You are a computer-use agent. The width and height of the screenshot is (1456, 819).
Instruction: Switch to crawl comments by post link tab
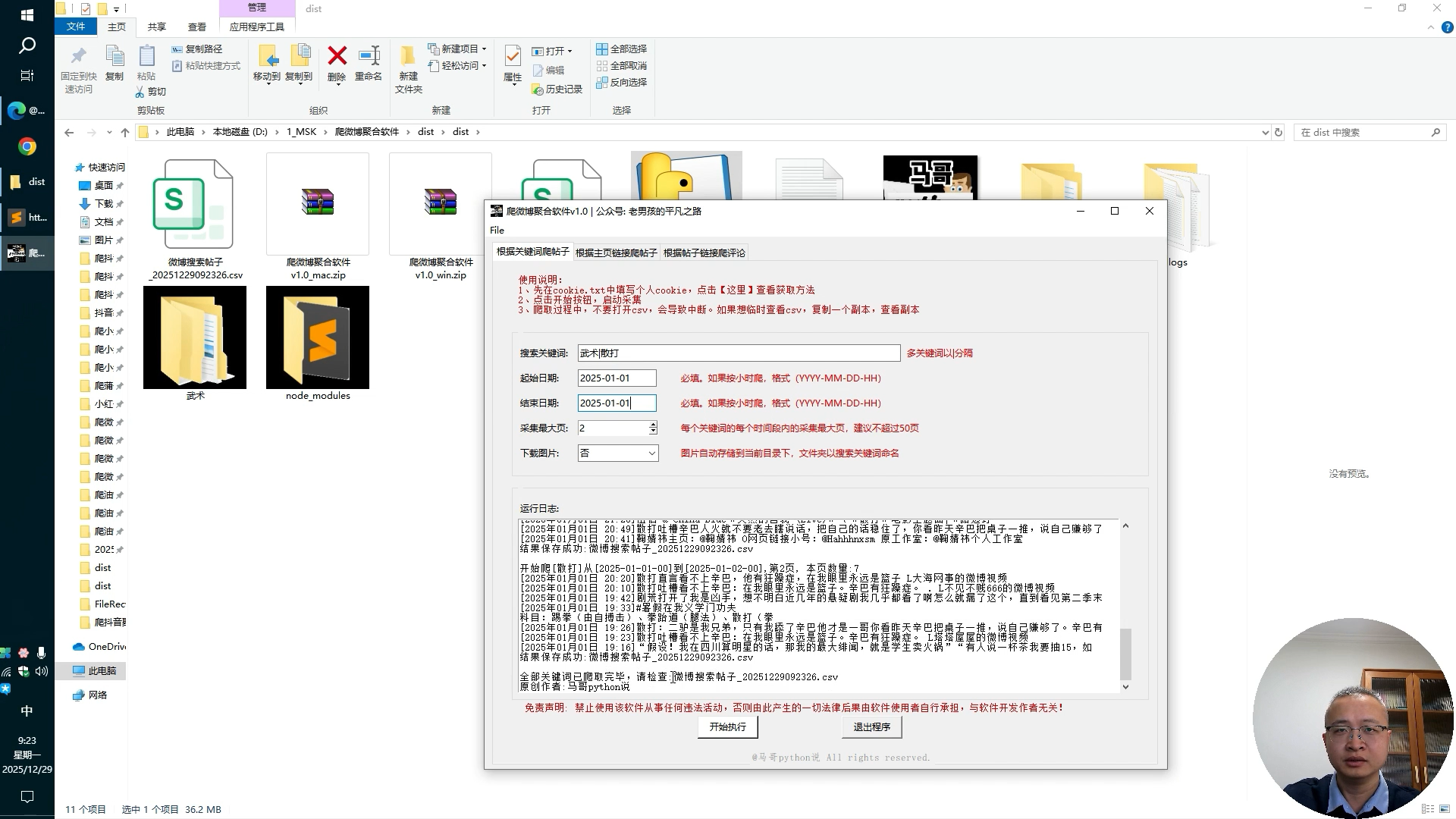click(x=704, y=253)
